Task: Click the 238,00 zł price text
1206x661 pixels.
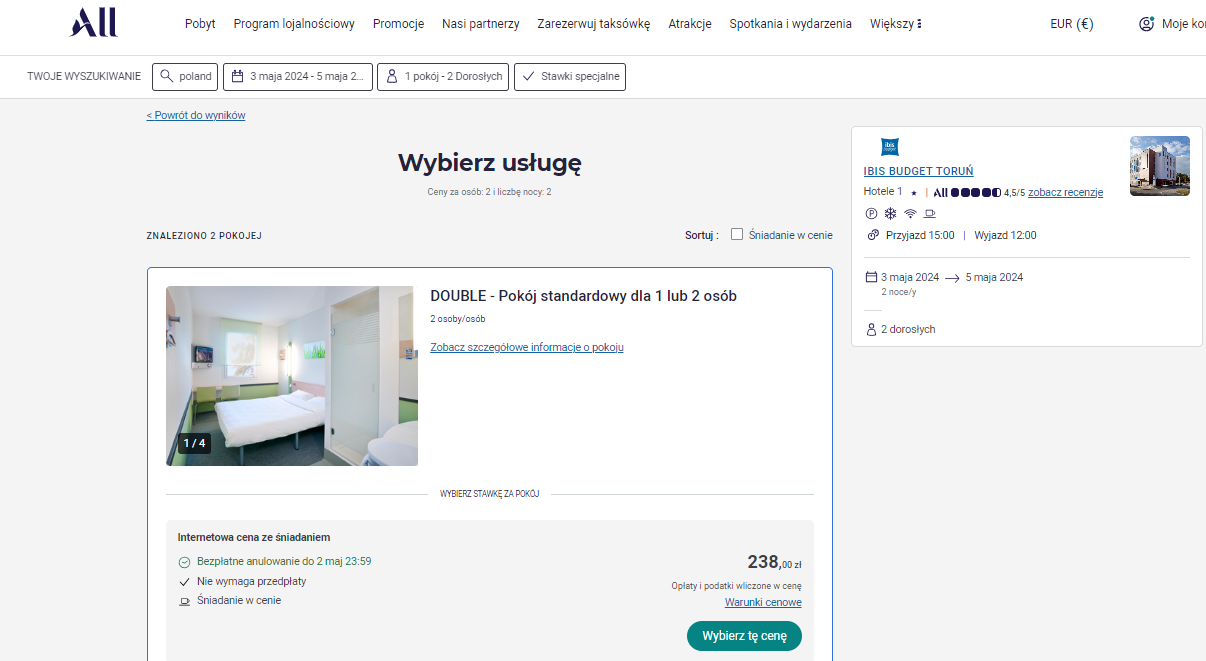Action: (x=774, y=562)
